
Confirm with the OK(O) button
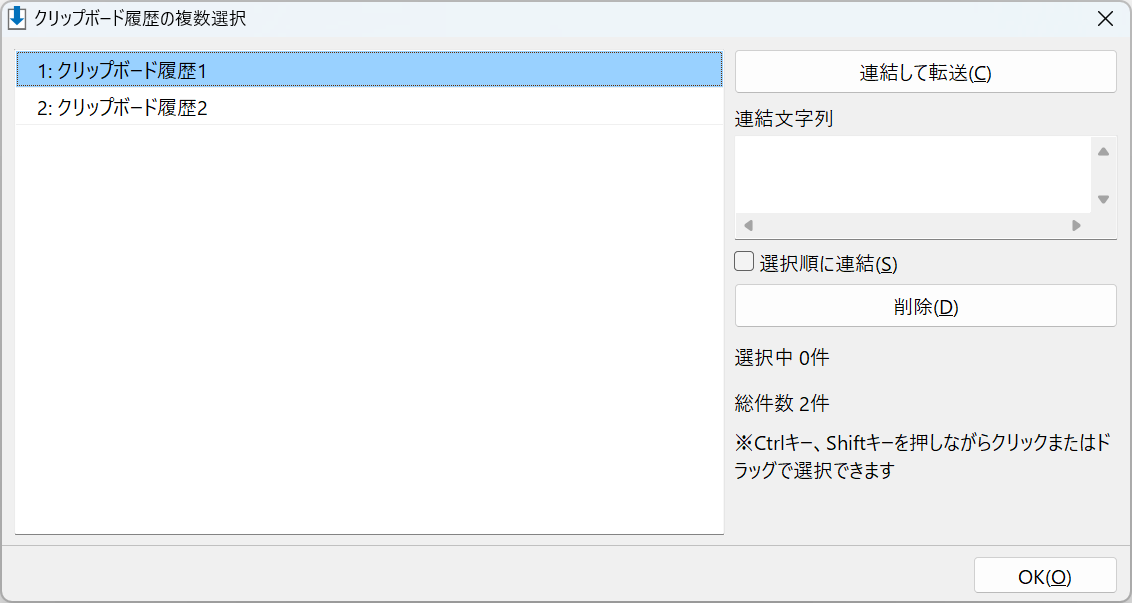point(1045,576)
